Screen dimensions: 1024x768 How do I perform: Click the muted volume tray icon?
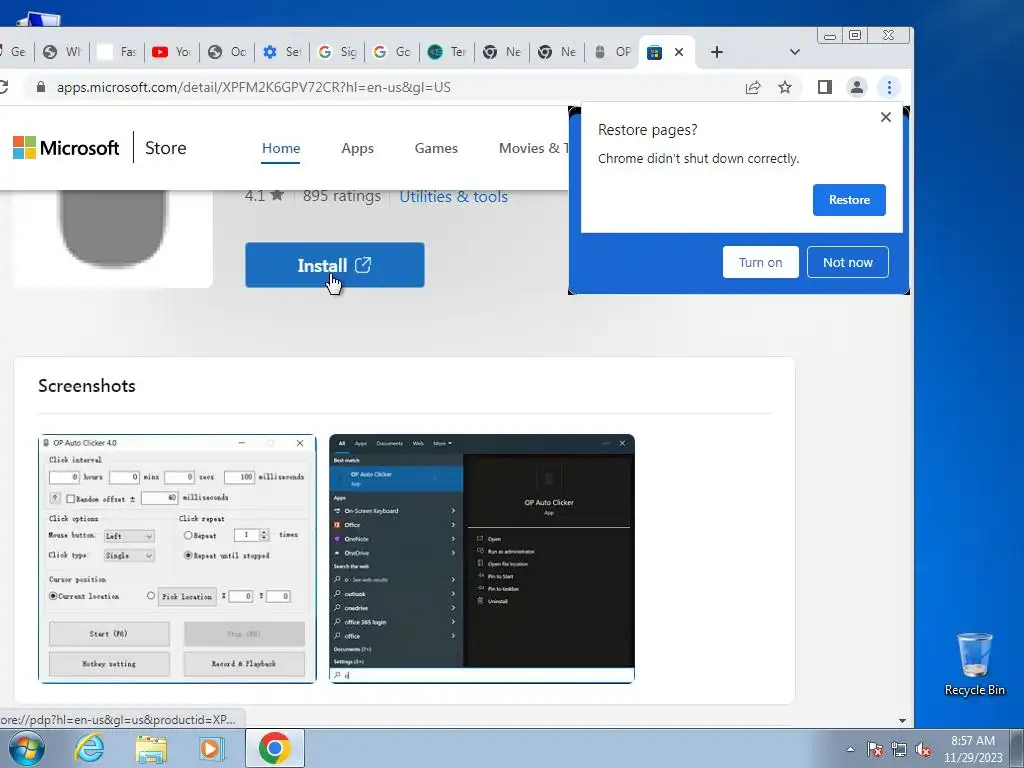923,749
